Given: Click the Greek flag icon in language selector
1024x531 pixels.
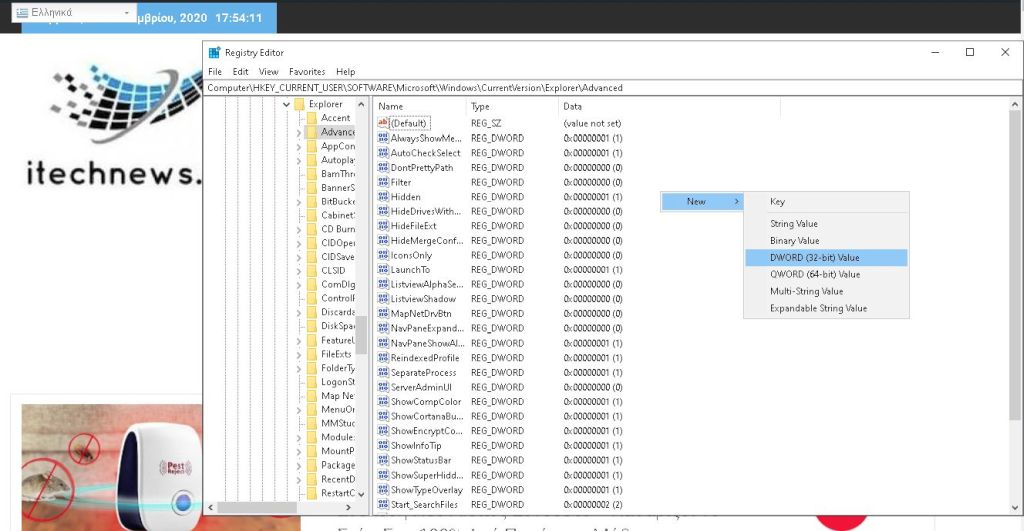Looking at the screenshot, I should [22, 12].
